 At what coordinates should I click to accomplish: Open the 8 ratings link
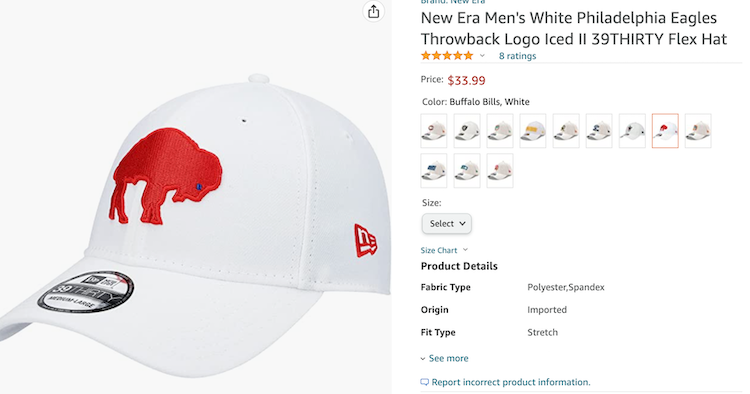click(x=517, y=55)
